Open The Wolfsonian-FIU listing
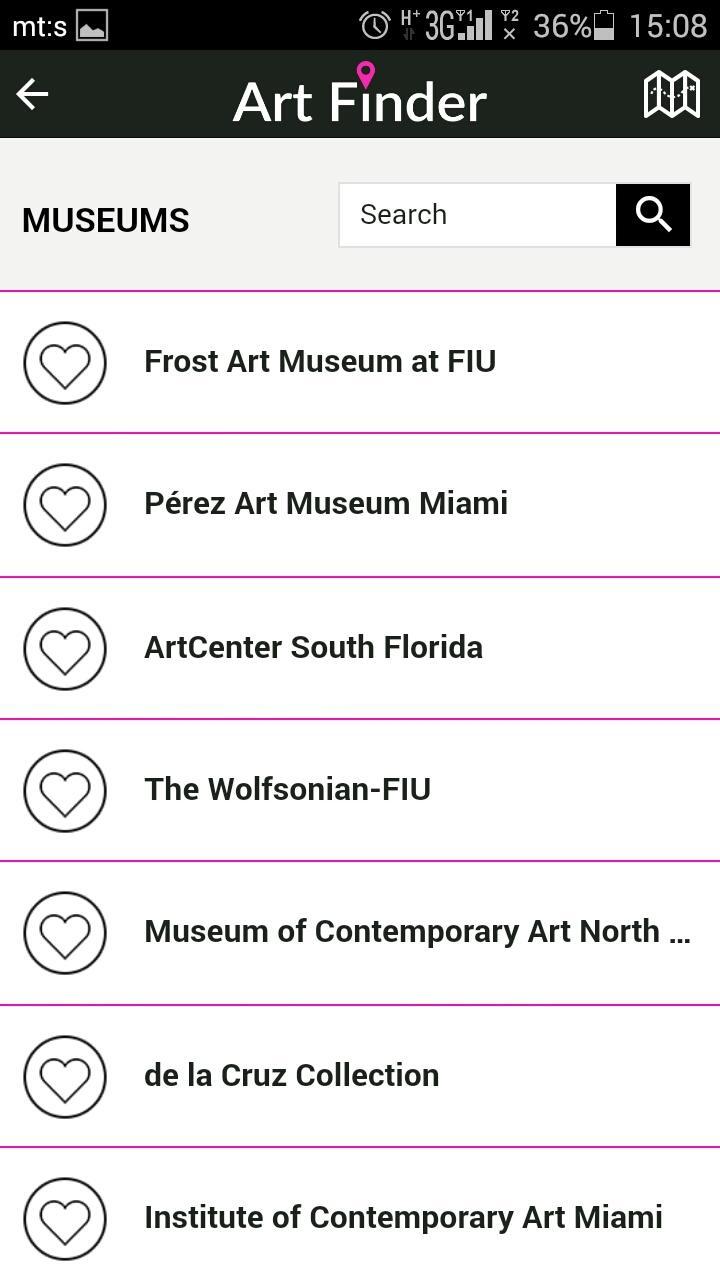This screenshot has height=1280, width=720. [360, 790]
